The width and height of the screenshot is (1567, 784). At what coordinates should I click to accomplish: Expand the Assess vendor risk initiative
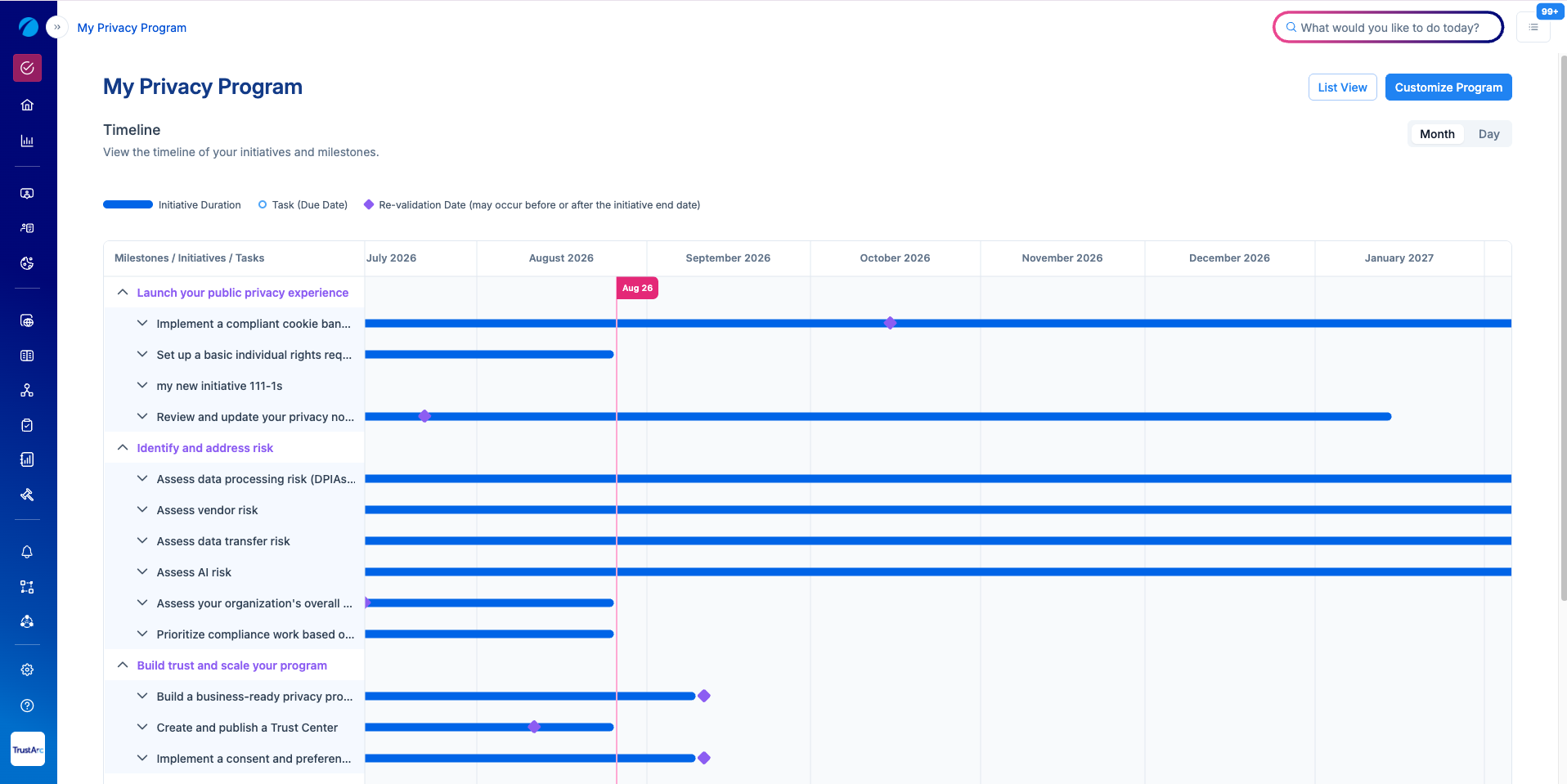[142, 509]
